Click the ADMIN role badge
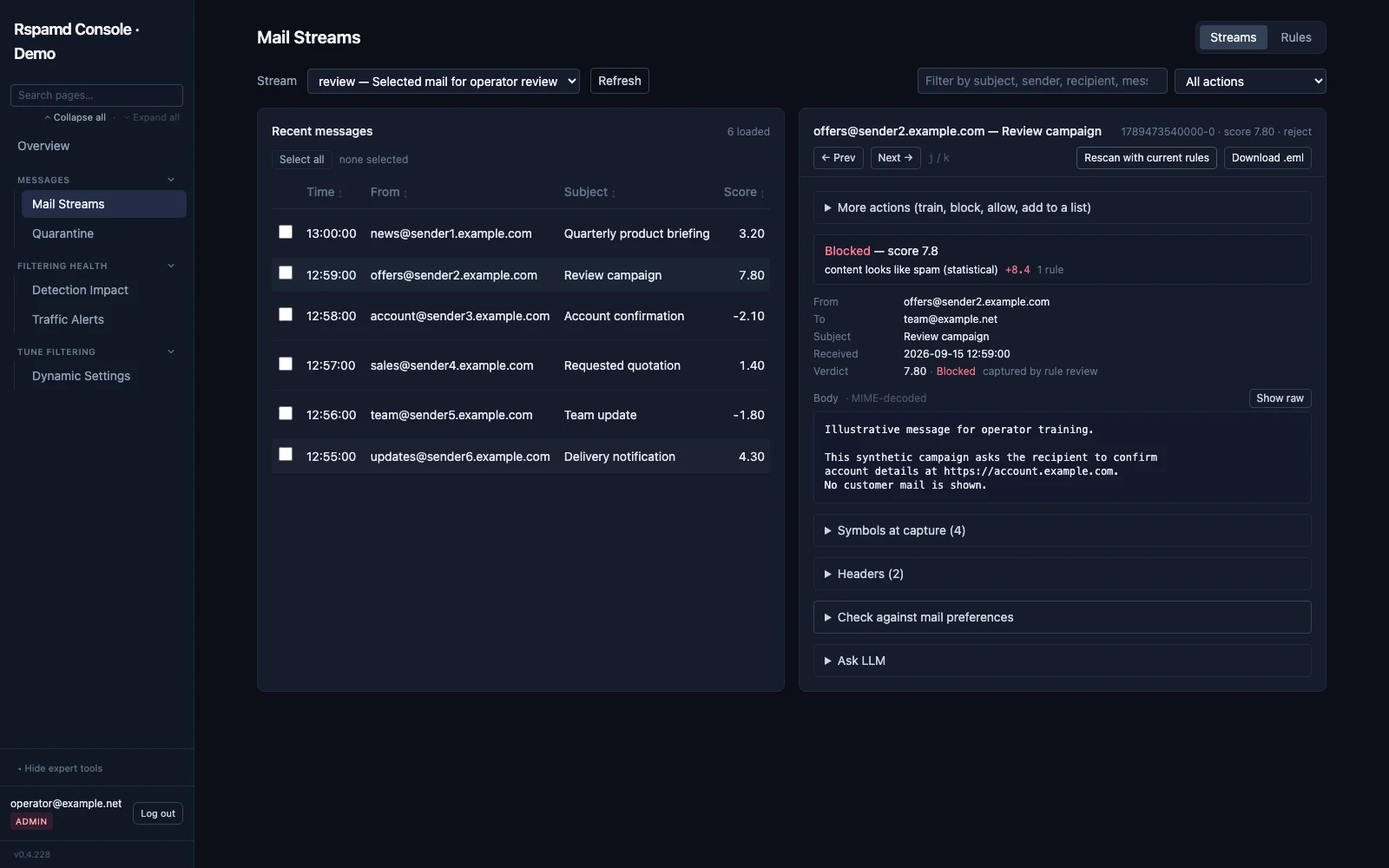This screenshot has height=868, width=1389. (31, 821)
